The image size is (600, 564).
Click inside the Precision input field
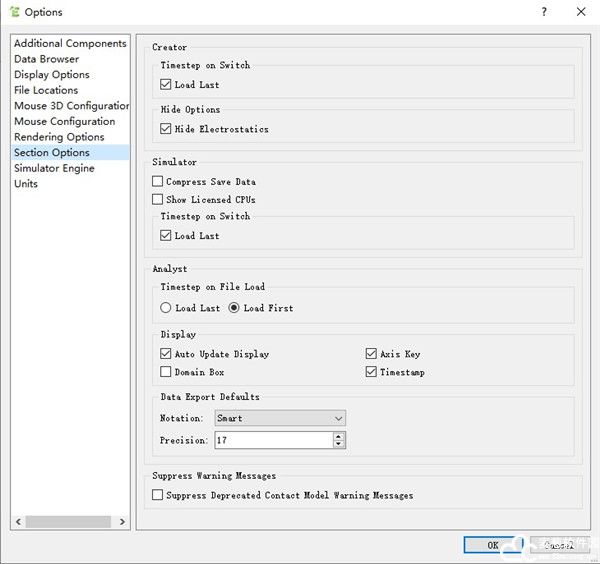pos(272,440)
